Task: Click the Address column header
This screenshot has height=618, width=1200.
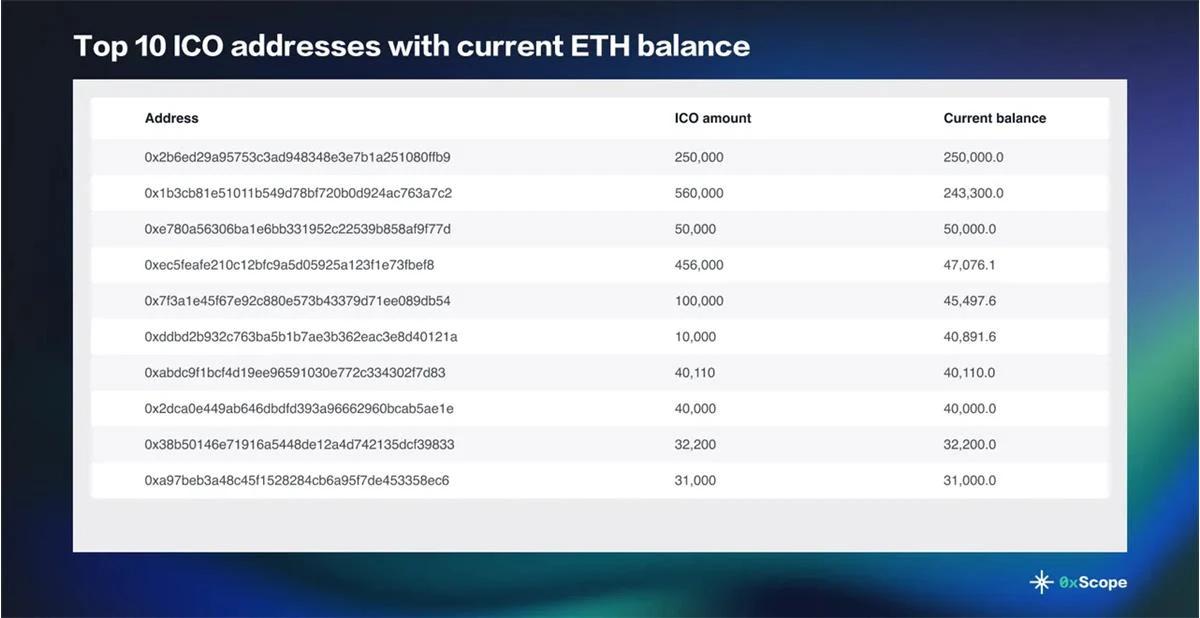Action: [x=172, y=118]
